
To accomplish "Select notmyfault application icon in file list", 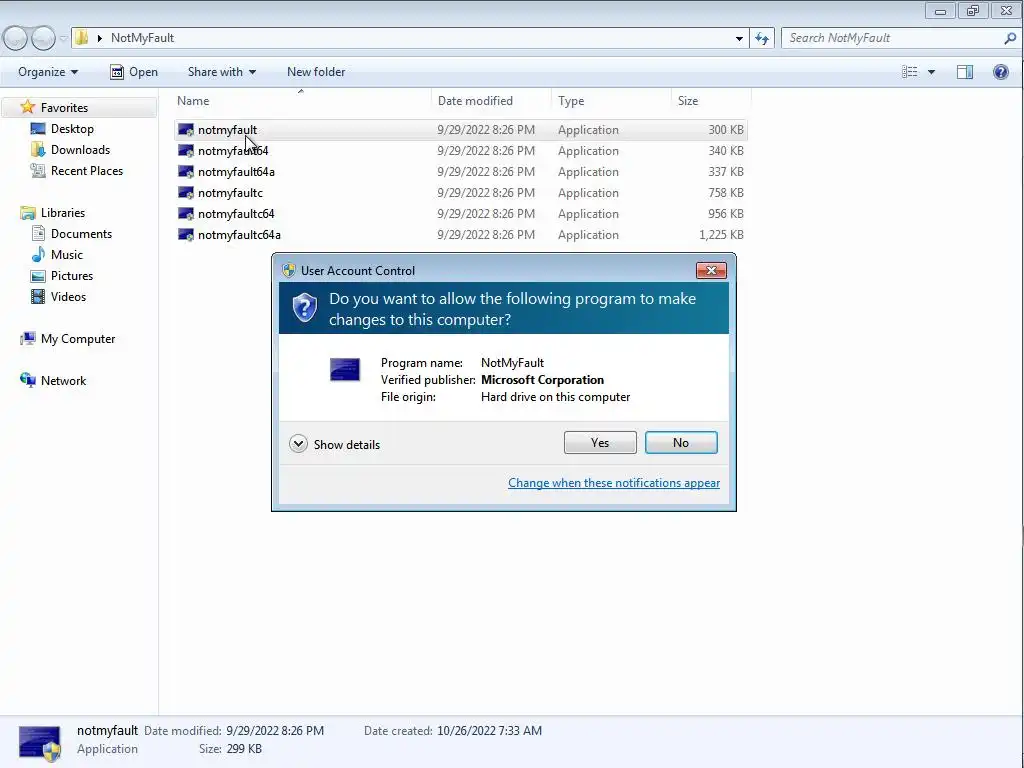I will click(x=186, y=130).
